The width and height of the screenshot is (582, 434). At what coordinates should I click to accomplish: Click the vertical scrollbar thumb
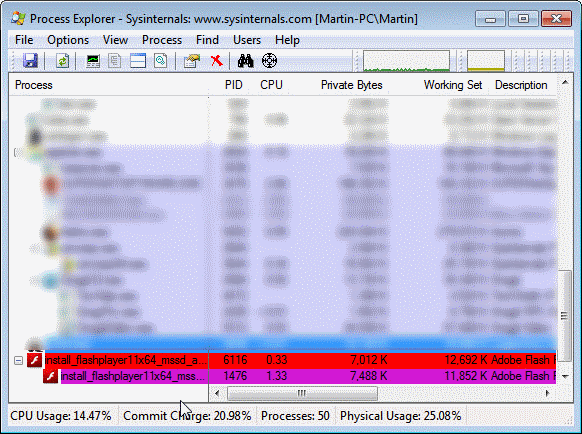click(565, 316)
